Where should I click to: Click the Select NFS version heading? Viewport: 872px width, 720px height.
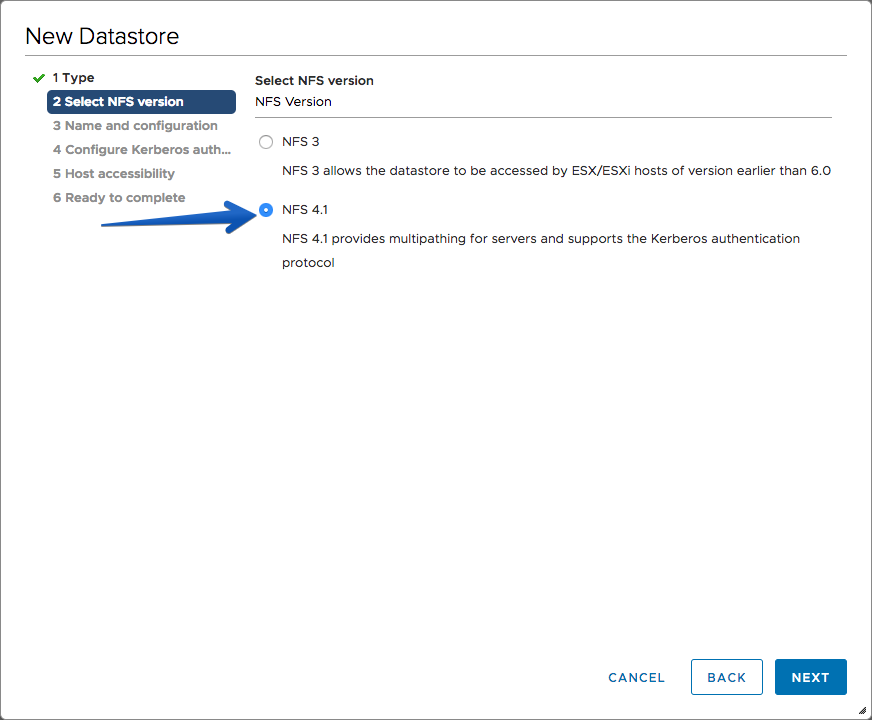pyautogui.click(x=314, y=81)
